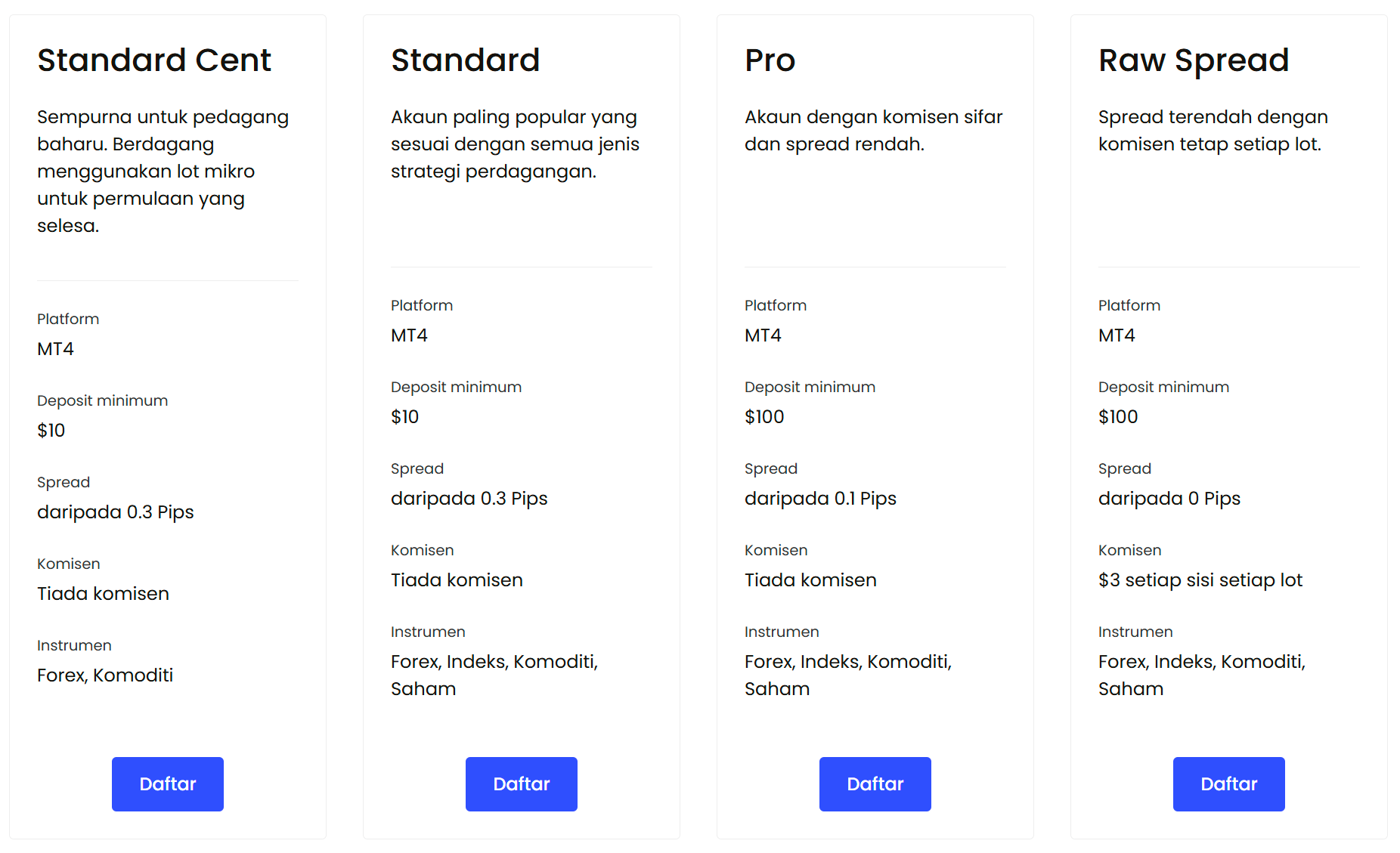1400x853 pixels.
Task: Click $100 minimum deposit in Pro card
Action: 764,417
